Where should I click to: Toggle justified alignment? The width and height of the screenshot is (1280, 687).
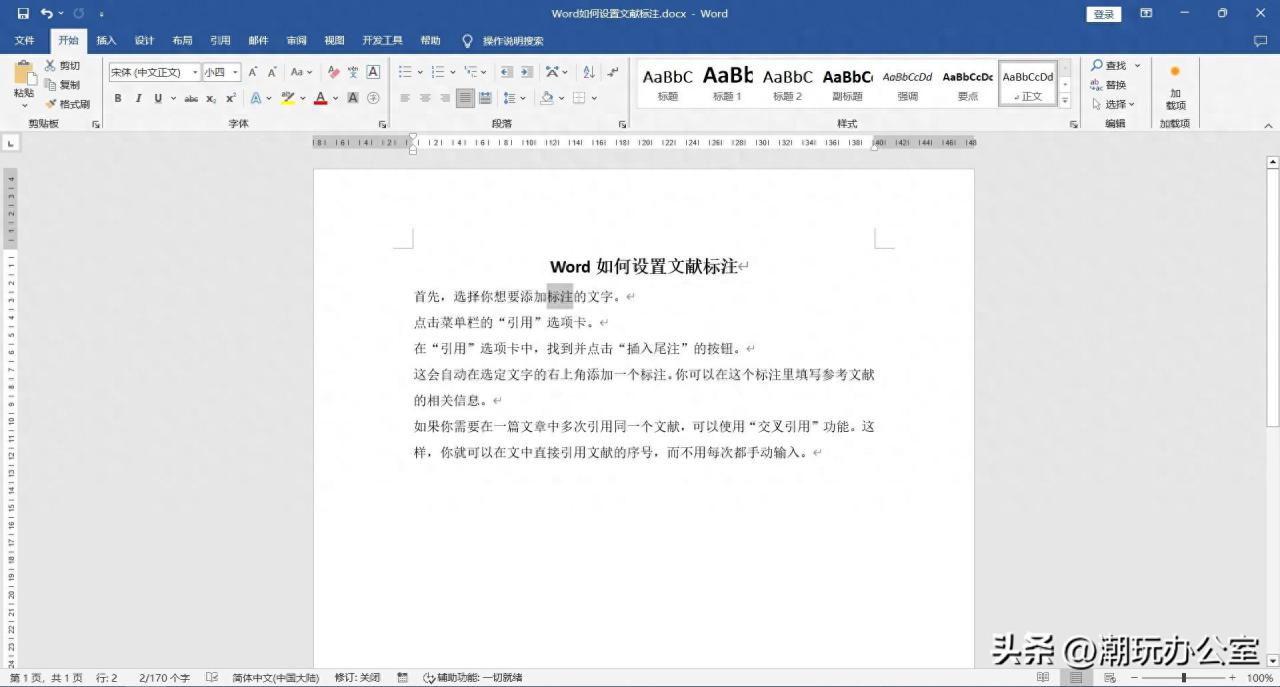coord(465,98)
